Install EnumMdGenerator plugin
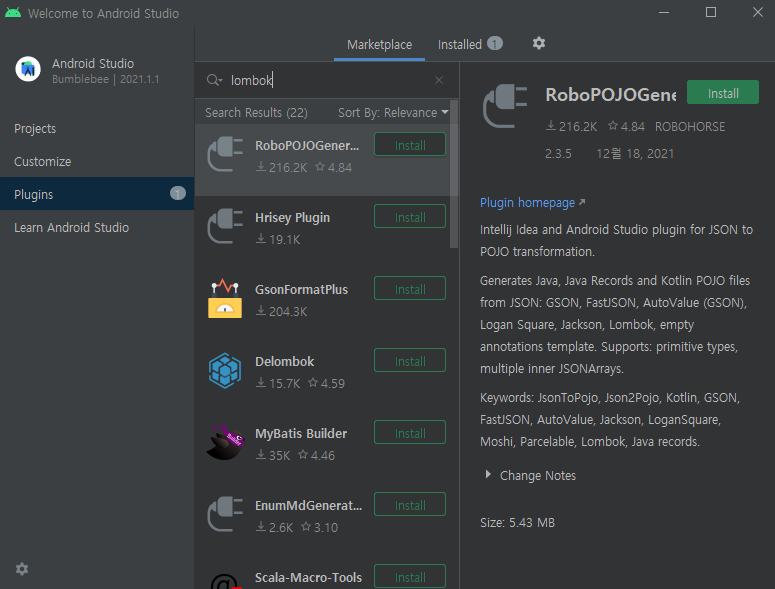The height and width of the screenshot is (589, 775). 410,505
